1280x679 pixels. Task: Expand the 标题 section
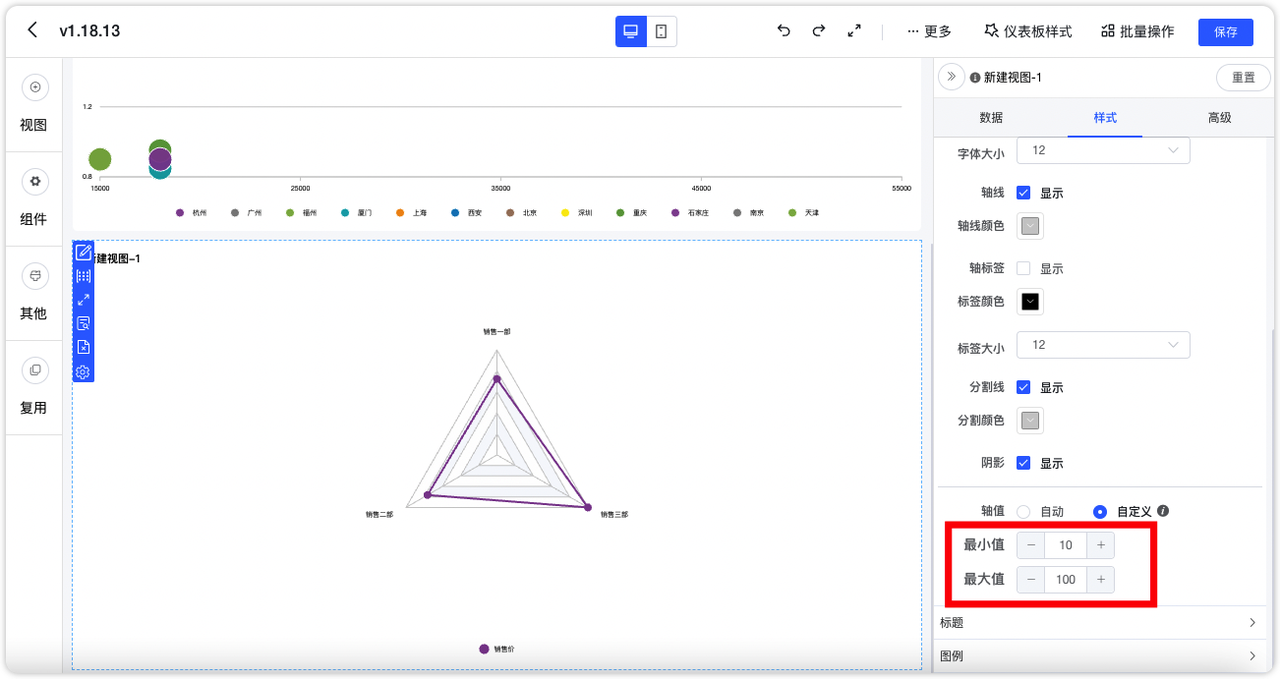(x=1098, y=623)
